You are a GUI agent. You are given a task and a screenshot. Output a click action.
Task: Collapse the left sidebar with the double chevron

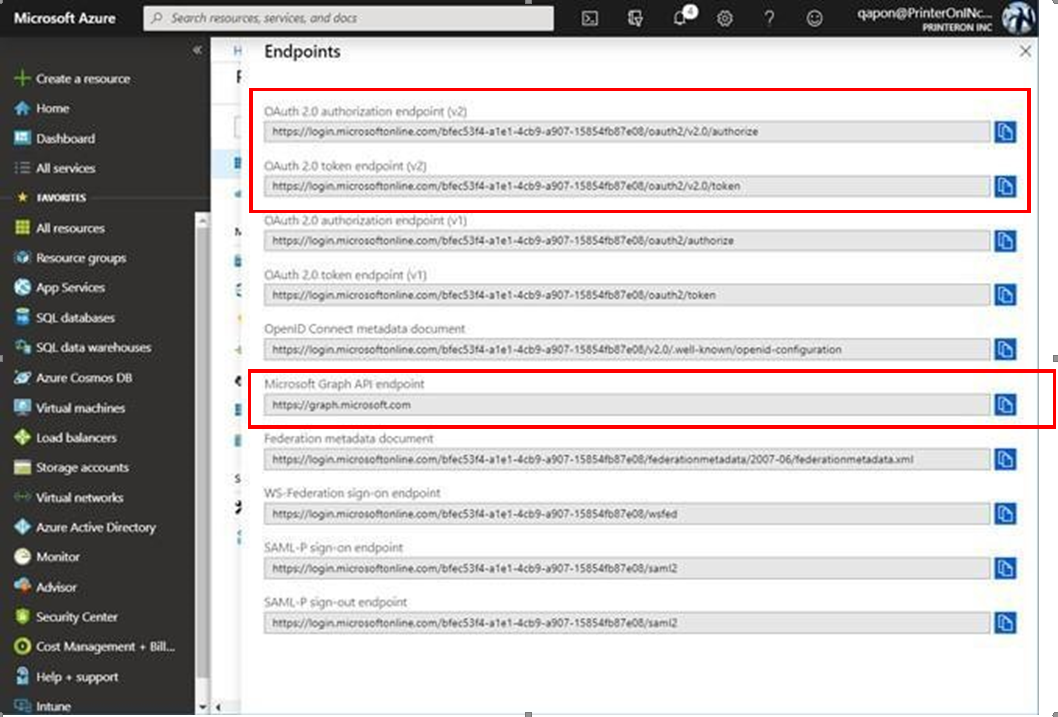pyautogui.click(x=197, y=50)
